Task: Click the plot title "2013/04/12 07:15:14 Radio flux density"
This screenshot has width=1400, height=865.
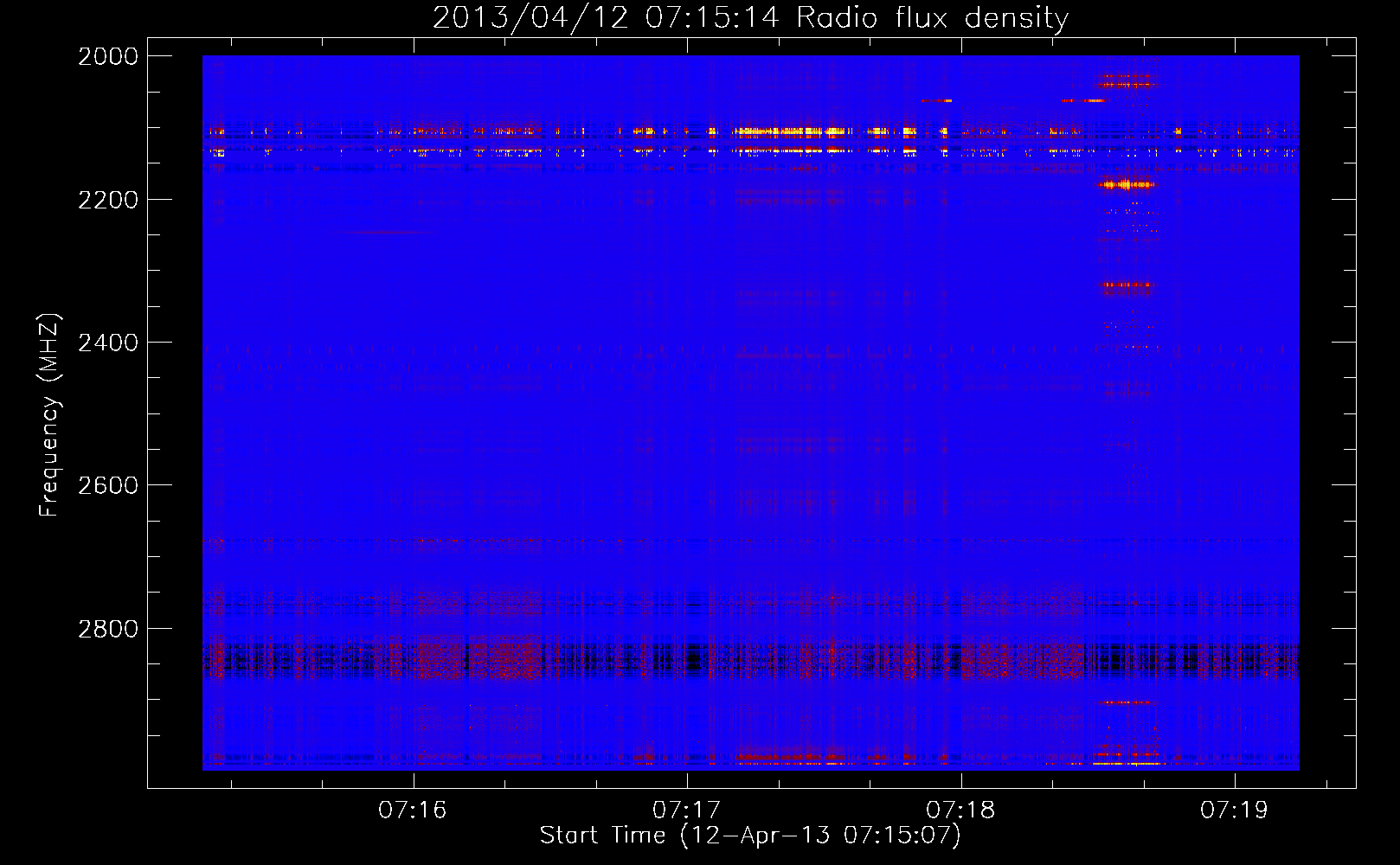Action: coord(750,18)
